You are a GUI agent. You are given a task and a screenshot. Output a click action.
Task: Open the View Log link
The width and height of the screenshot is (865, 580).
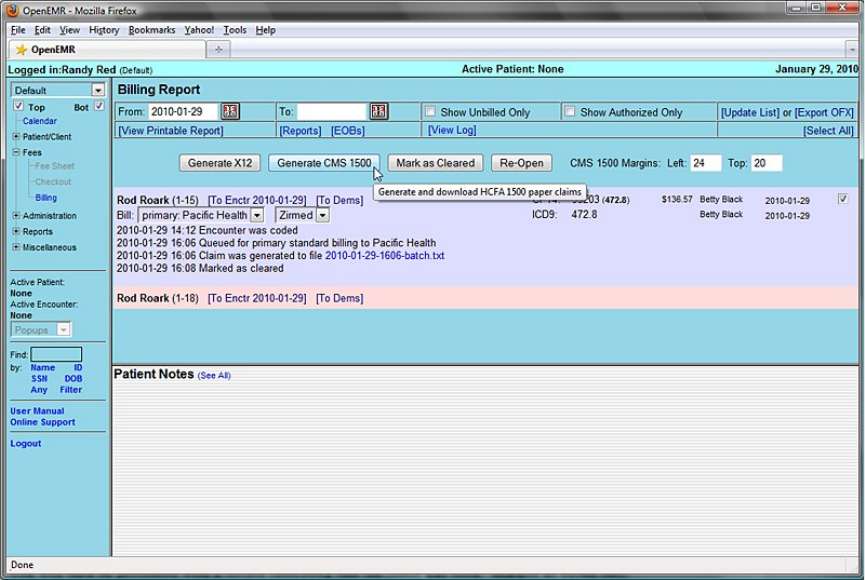pyautogui.click(x=452, y=130)
